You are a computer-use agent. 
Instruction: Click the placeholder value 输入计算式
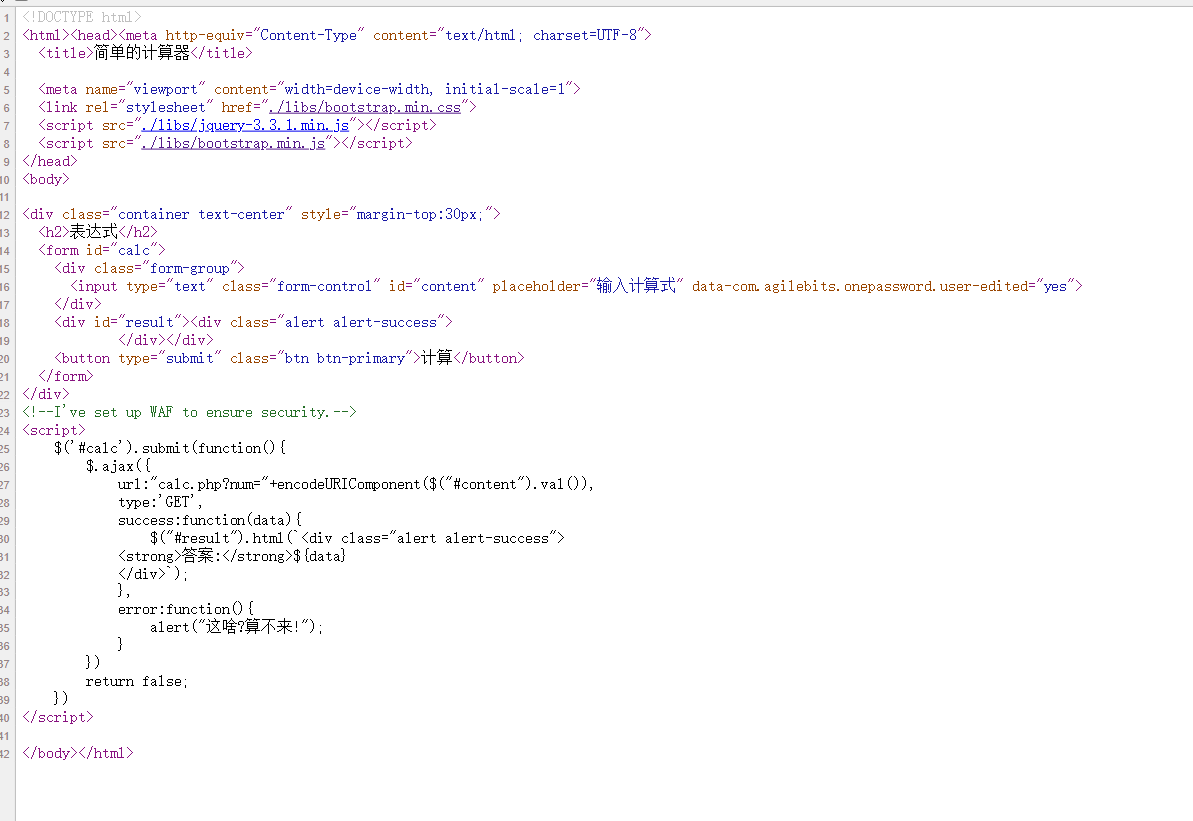[x=636, y=285]
